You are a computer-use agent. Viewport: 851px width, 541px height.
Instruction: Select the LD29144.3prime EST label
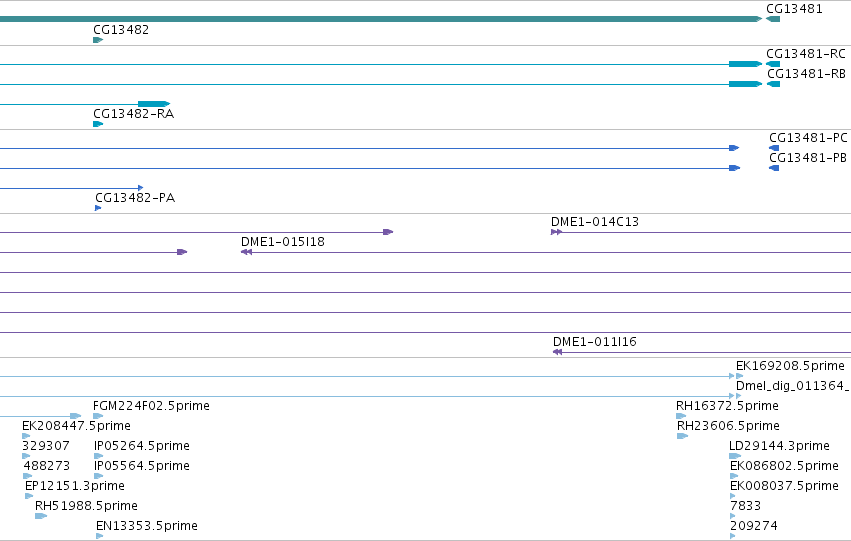click(x=779, y=446)
